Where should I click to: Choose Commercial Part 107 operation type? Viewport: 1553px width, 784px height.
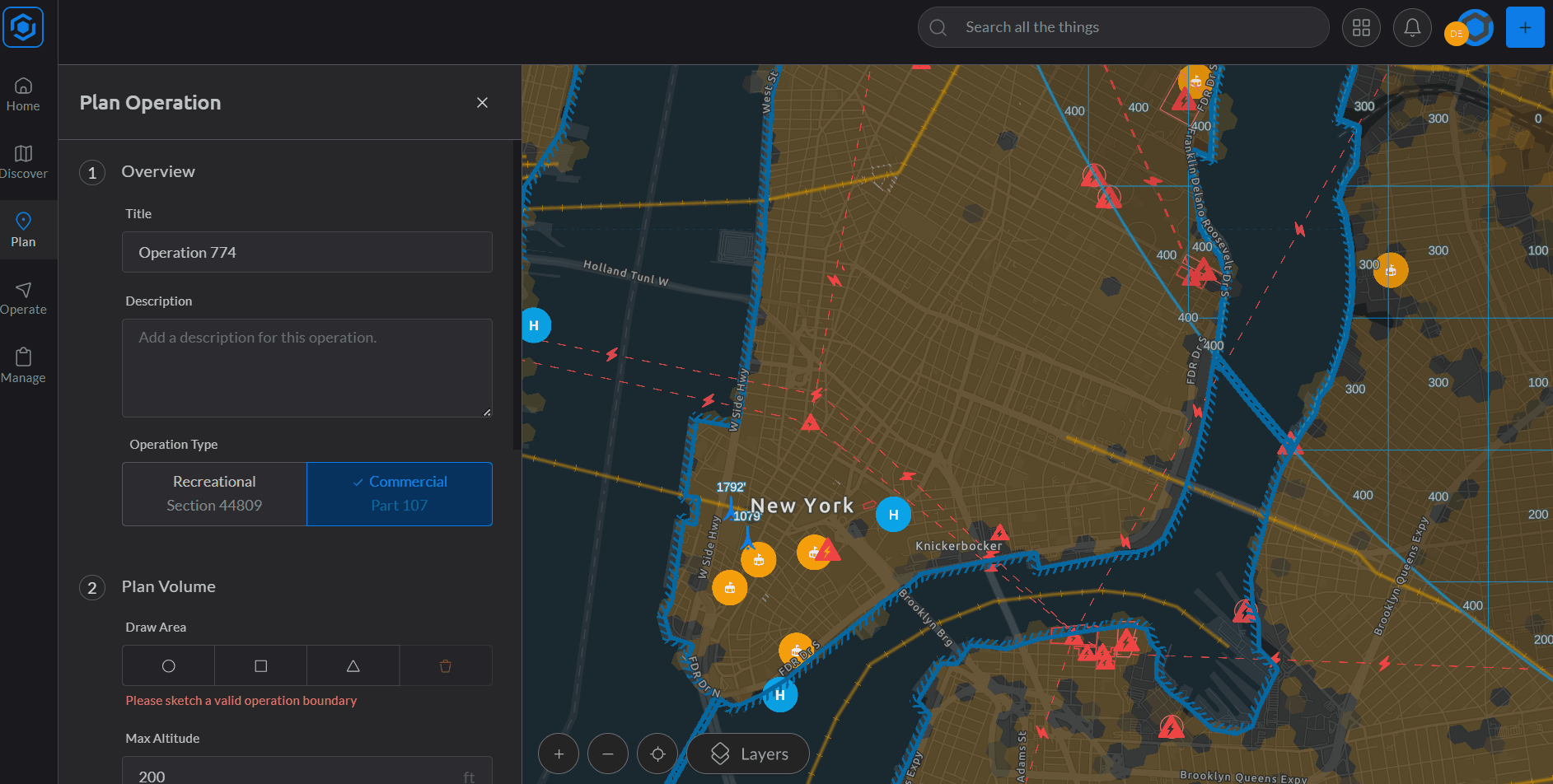(400, 493)
